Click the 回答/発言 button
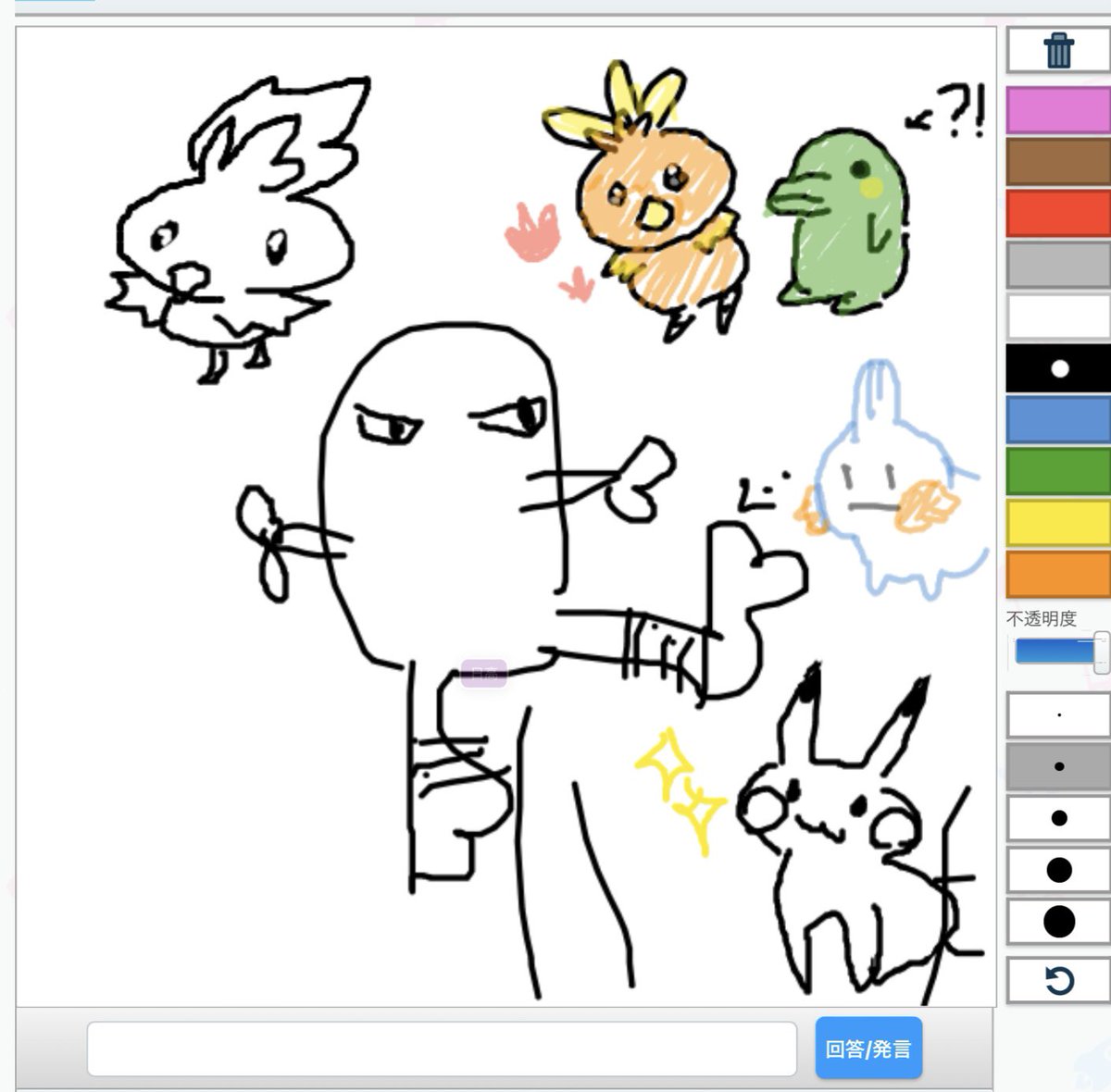 click(x=868, y=1049)
